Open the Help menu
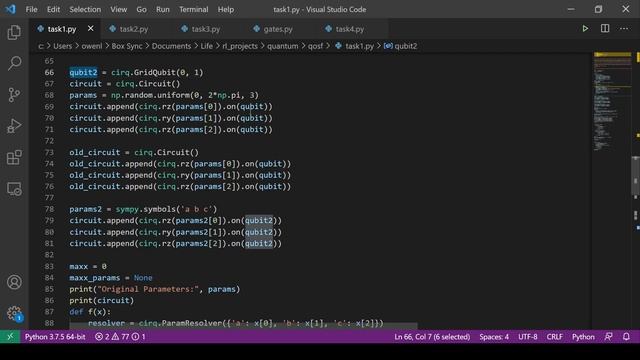 pos(226,9)
